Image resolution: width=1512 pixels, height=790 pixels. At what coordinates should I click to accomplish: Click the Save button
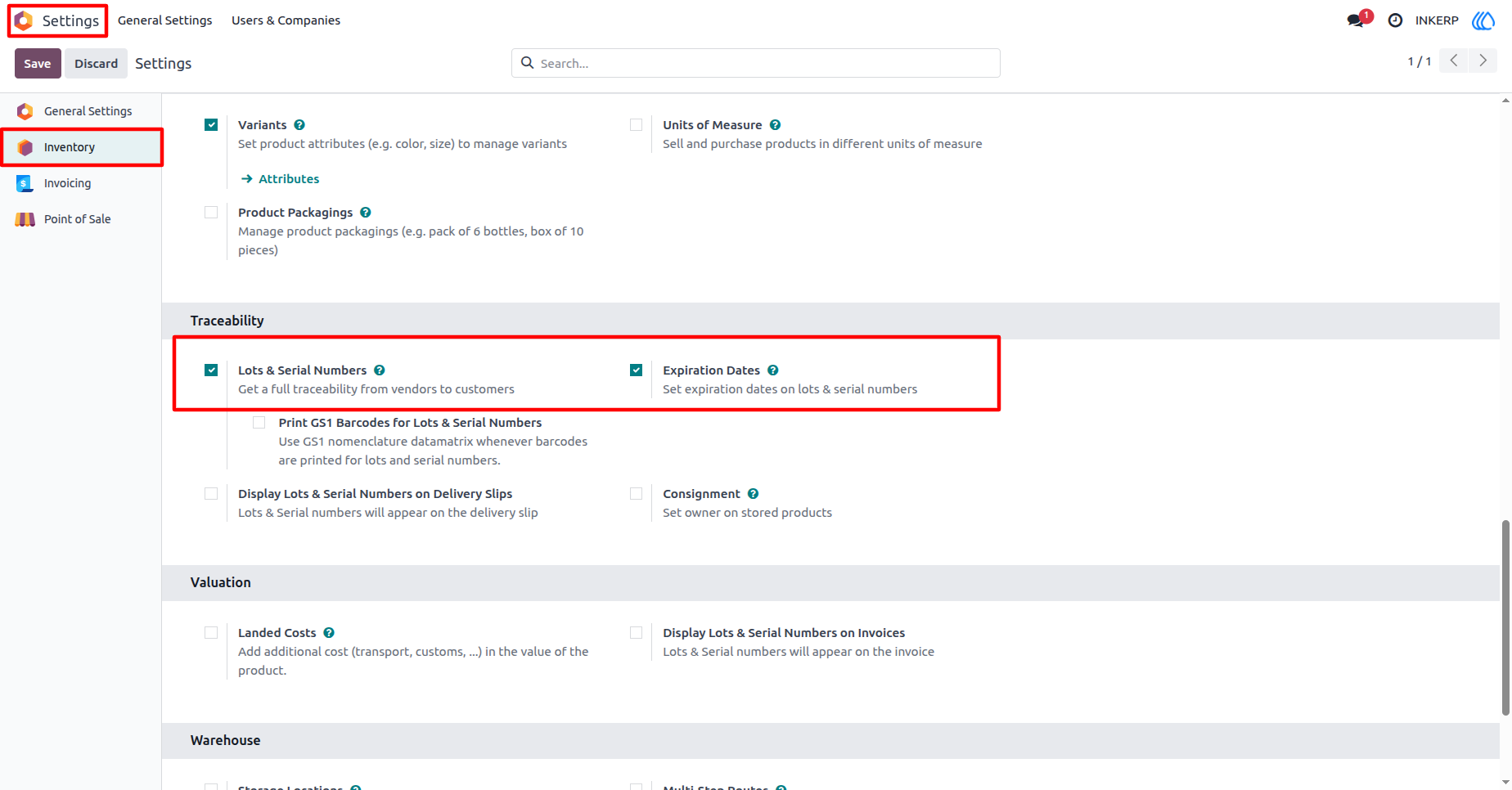pos(38,64)
